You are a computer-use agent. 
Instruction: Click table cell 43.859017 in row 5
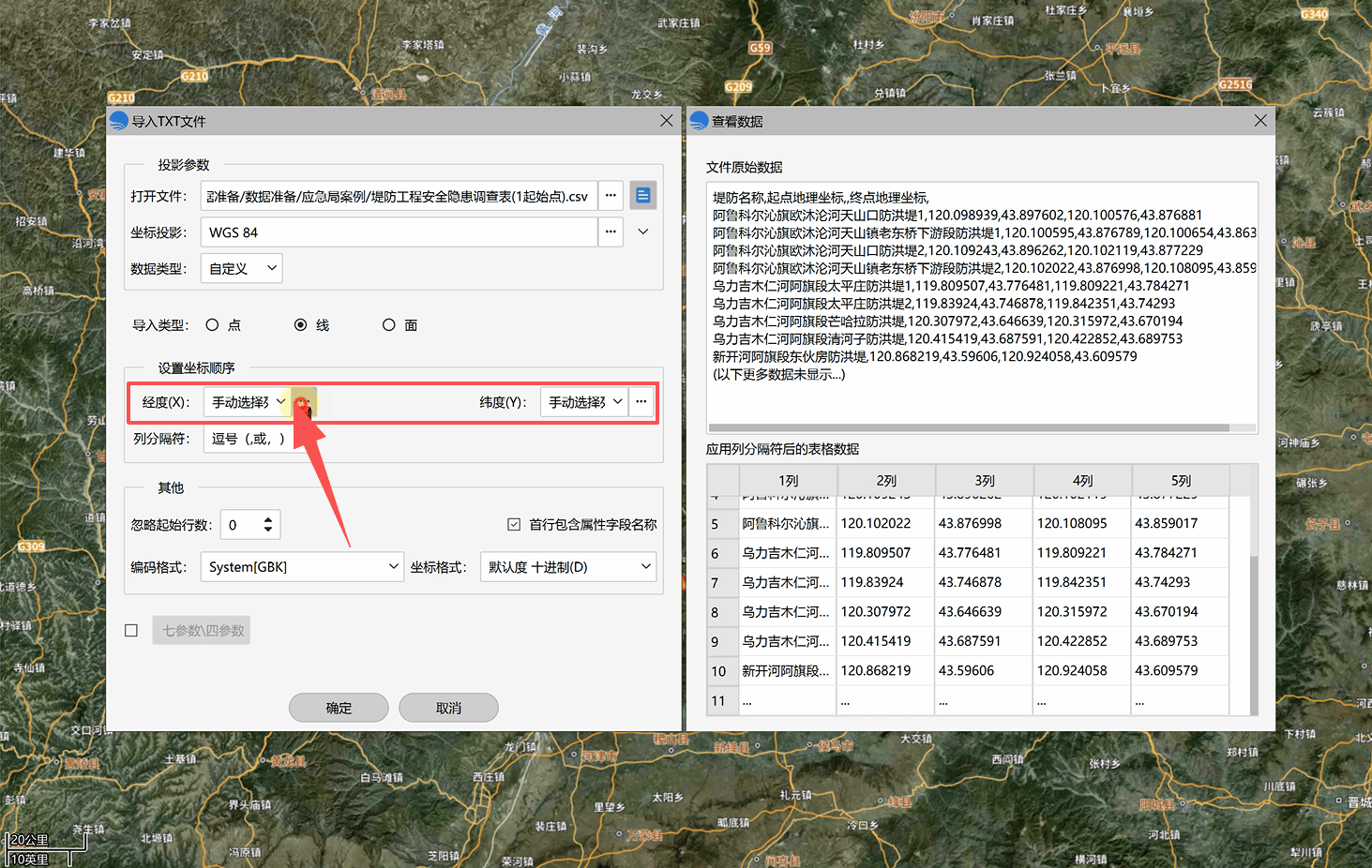(x=1181, y=523)
